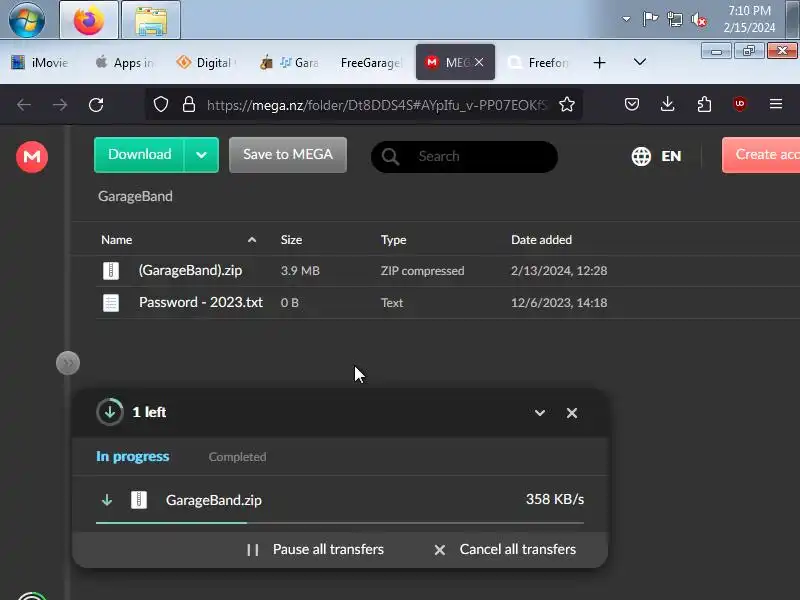Viewport: 800px width, 600px height.
Task: Click the GarageBand.zip download progress bar
Action: (340, 522)
